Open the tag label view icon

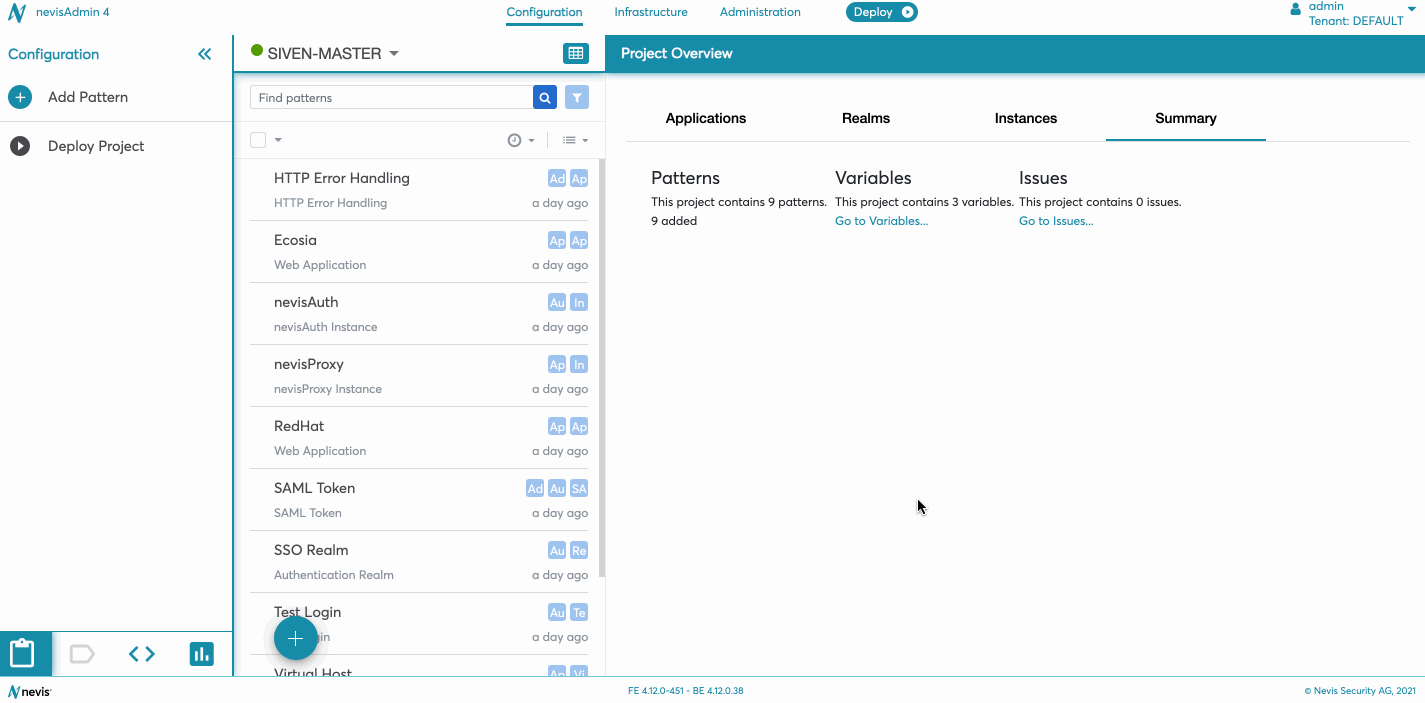point(82,654)
